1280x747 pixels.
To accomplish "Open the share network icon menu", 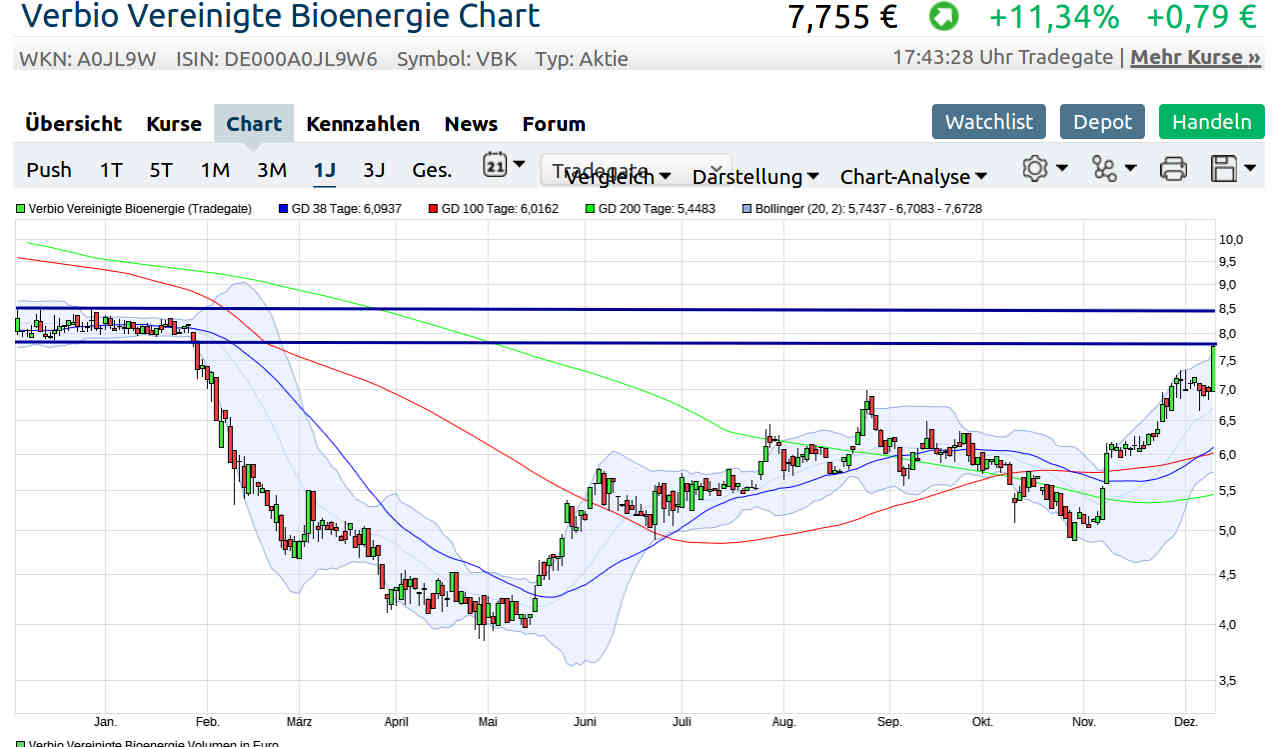I will [x=1115, y=168].
